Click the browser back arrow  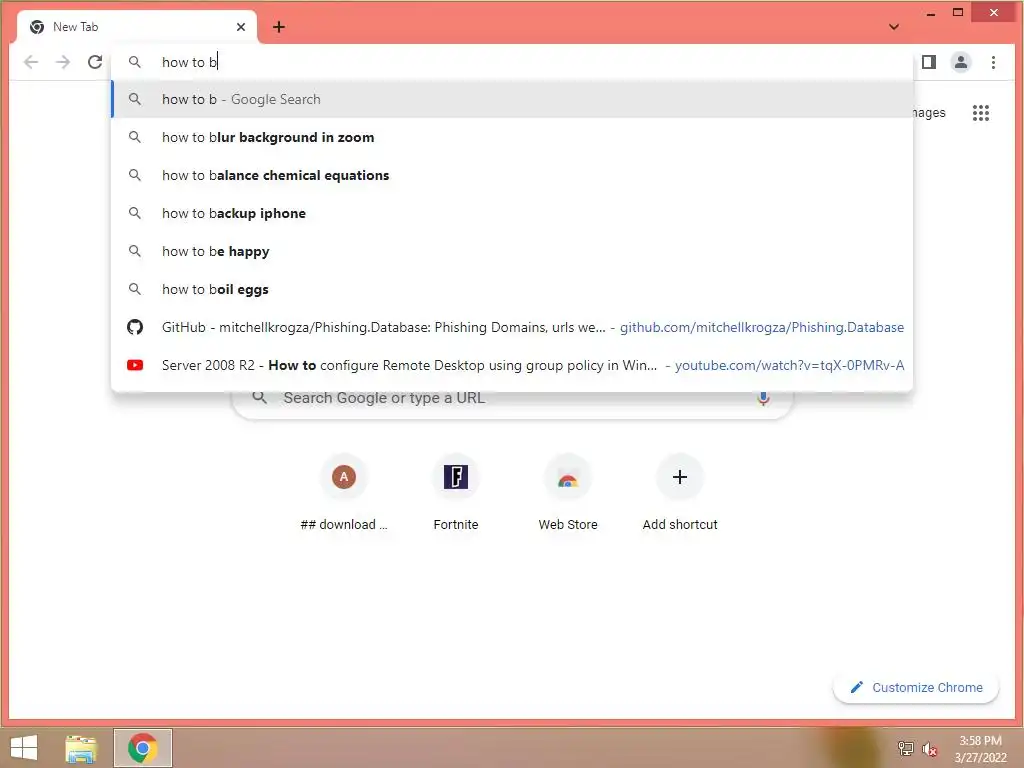(31, 62)
